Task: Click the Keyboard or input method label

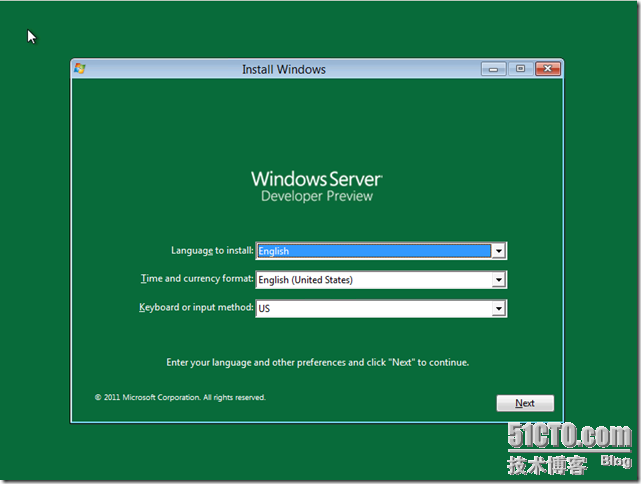Action: click(x=196, y=307)
